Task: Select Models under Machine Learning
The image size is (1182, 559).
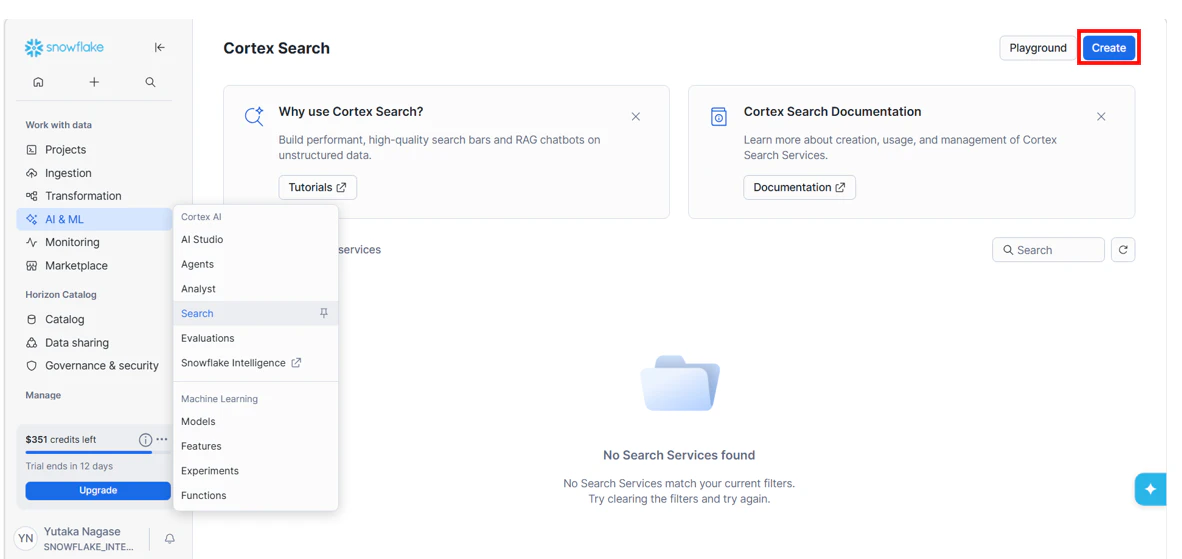Action: tap(256, 422)
